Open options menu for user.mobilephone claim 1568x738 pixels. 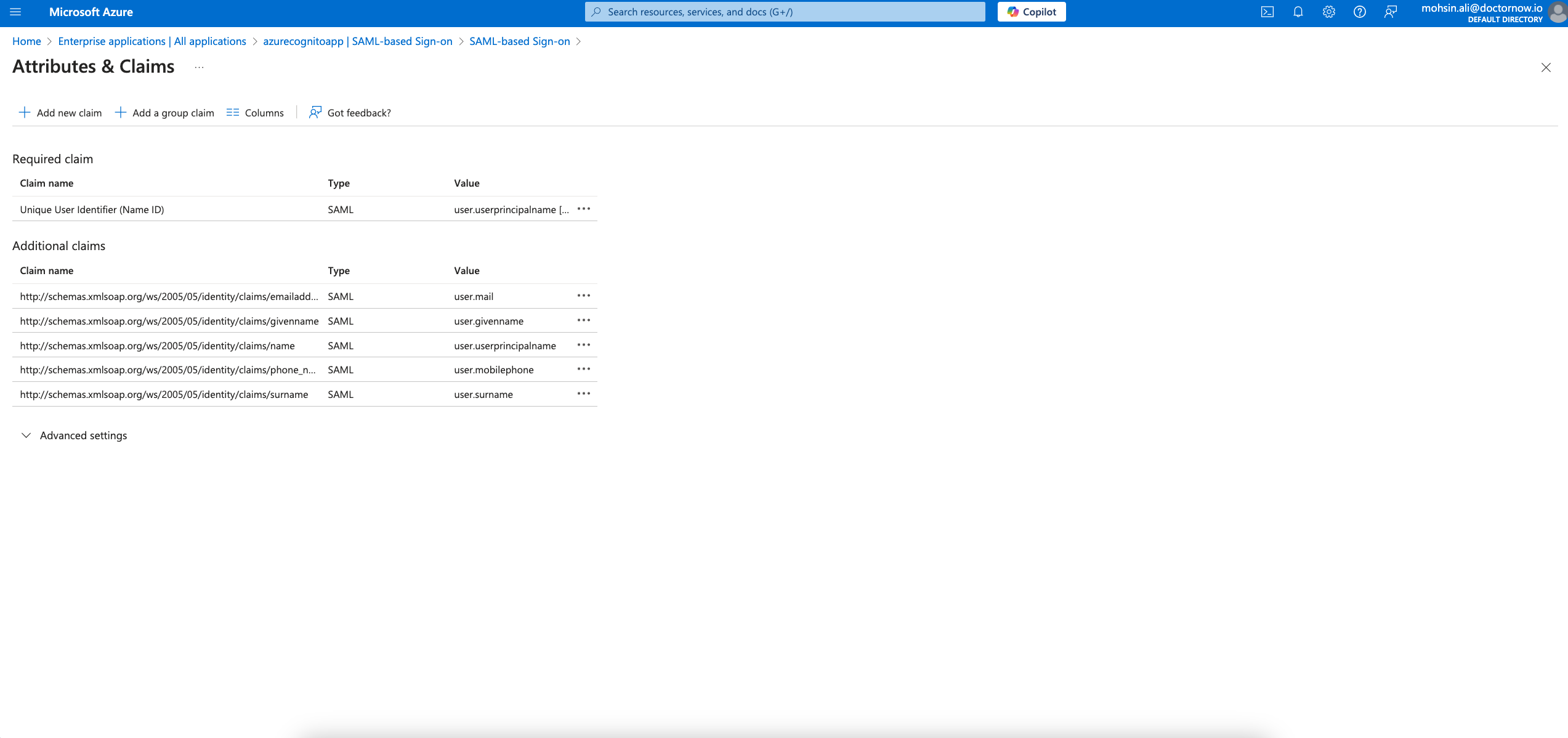(583, 369)
